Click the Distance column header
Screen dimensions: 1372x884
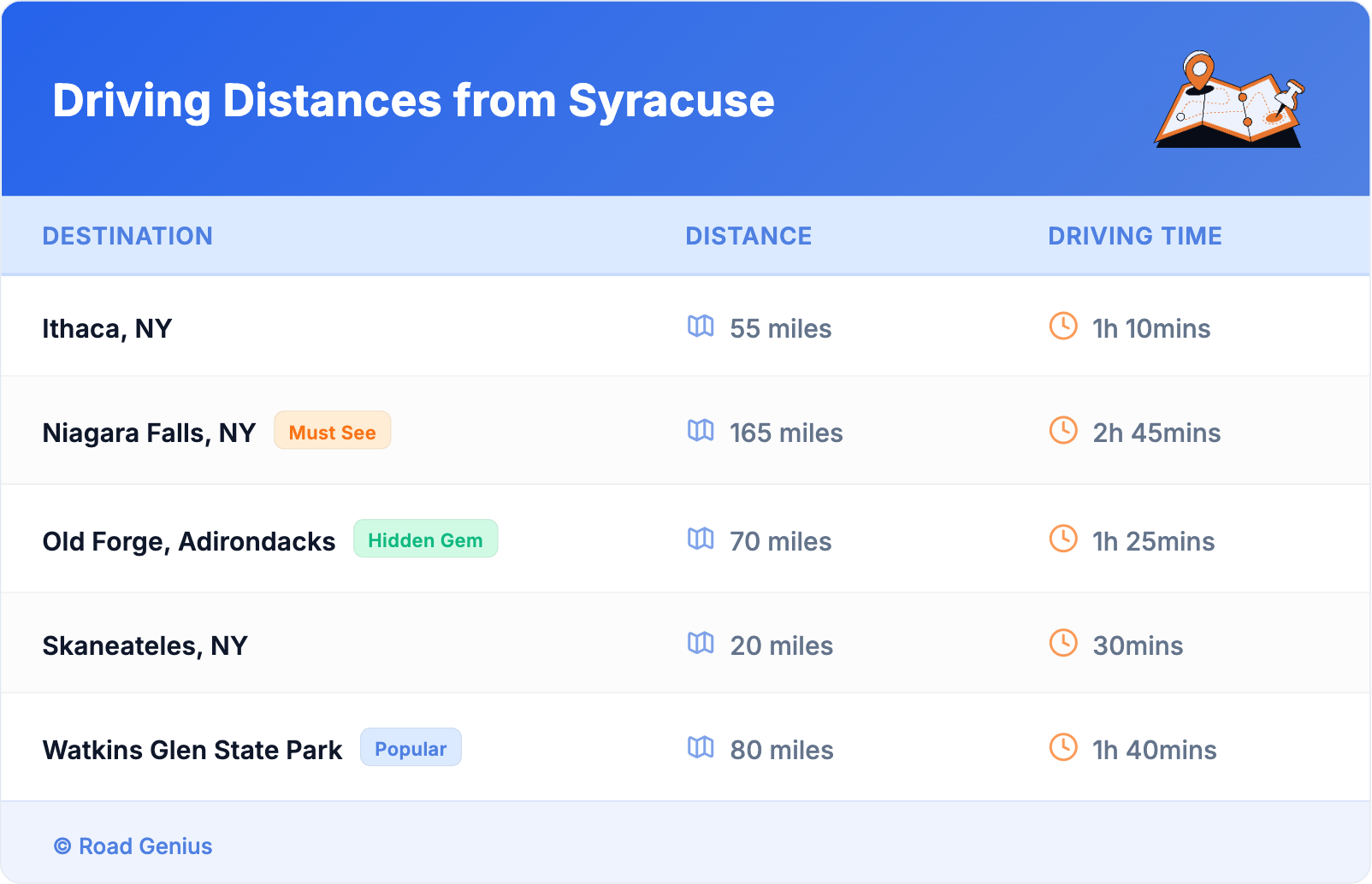[x=748, y=236]
